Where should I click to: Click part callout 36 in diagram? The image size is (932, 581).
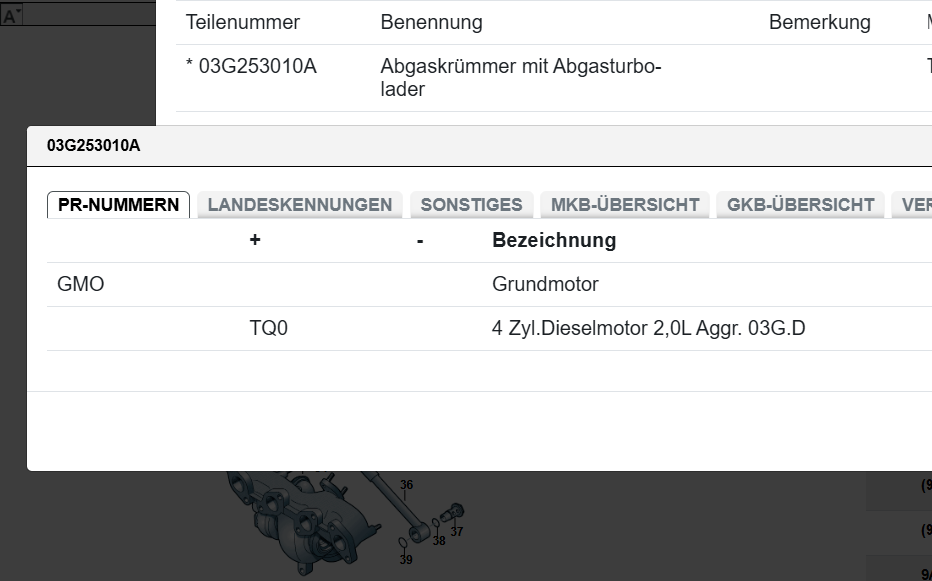click(406, 486)
